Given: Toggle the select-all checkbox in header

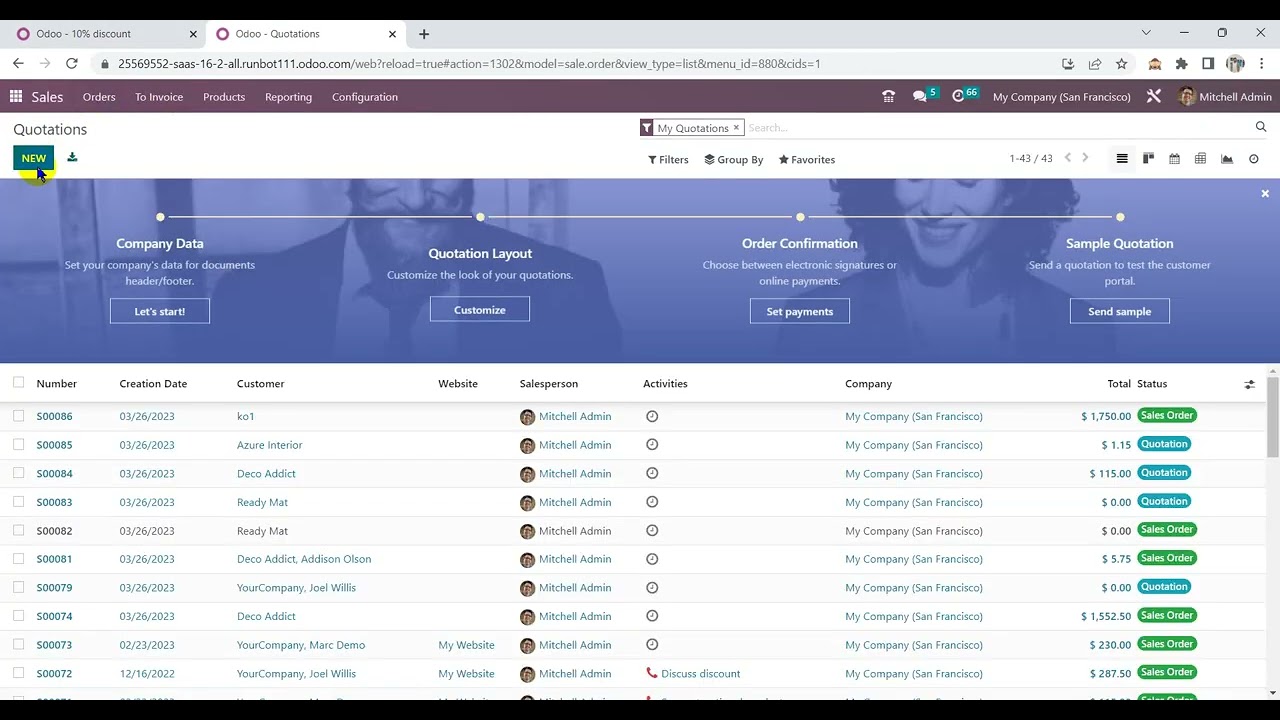Looking at the screenshot, I should (18, 383).
